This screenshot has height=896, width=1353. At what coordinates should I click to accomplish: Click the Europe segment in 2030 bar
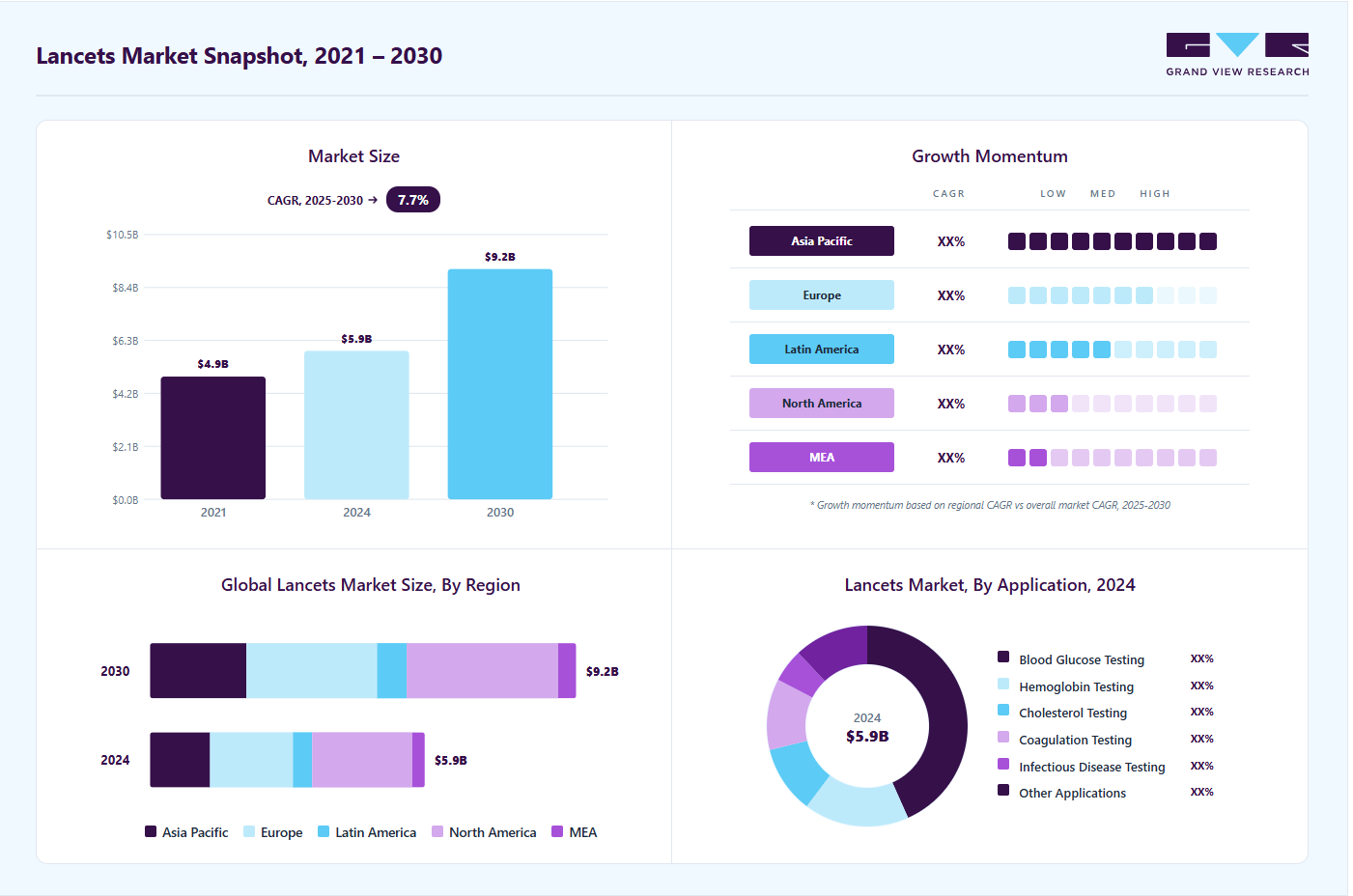(x=312, y=671)
